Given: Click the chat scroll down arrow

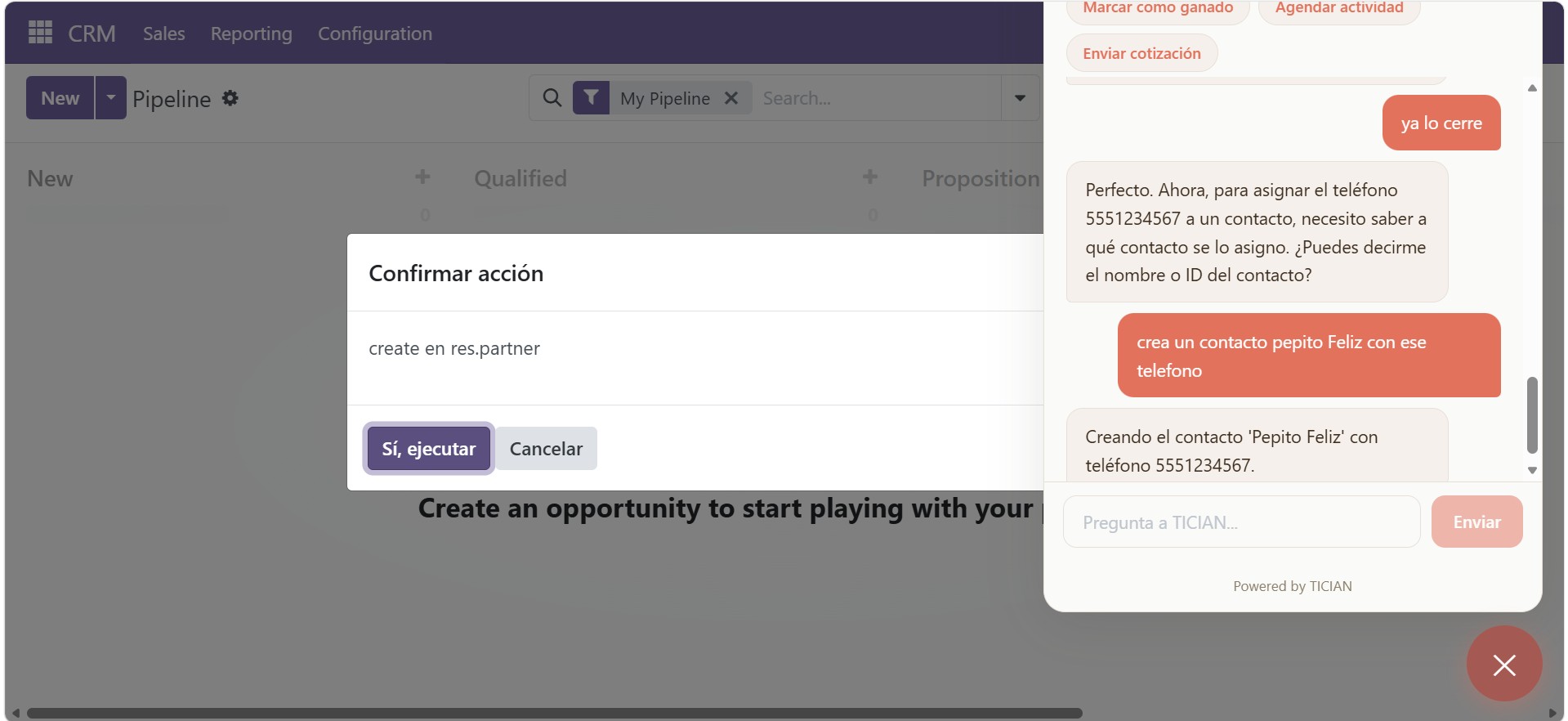Looking at the screenshot, I should click(x=1532, y=470).
